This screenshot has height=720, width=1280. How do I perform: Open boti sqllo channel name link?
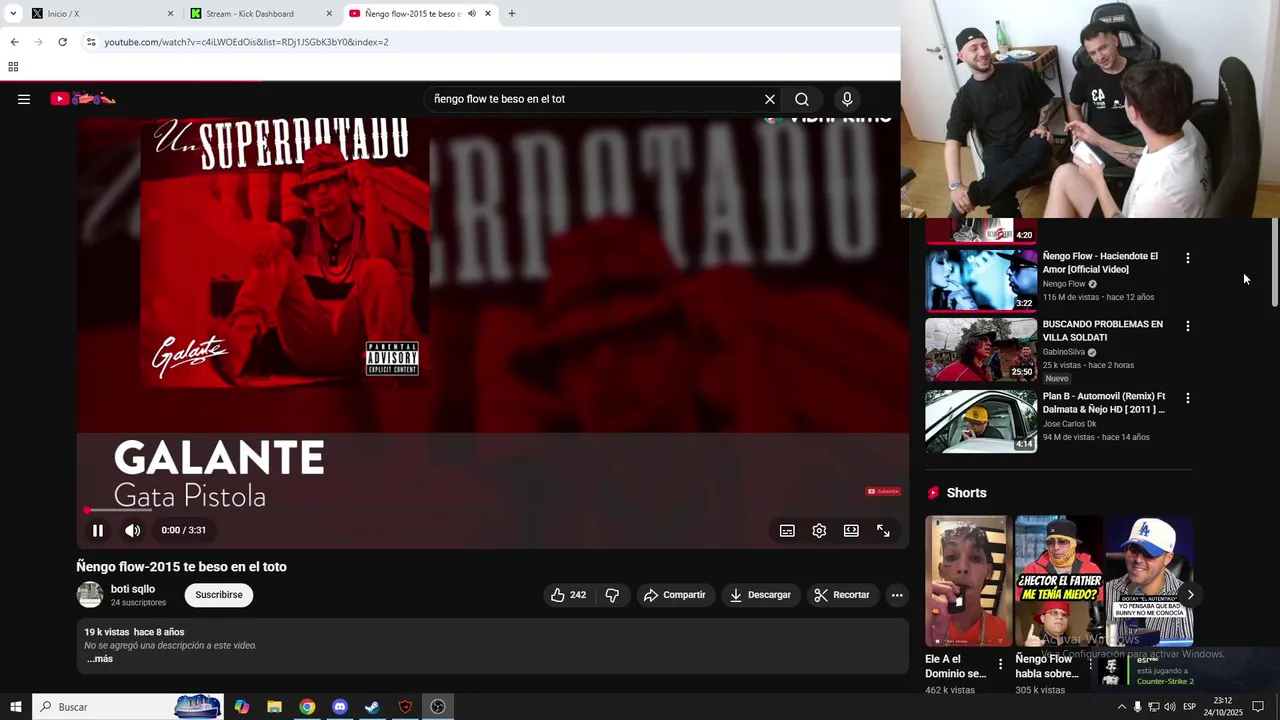(x=133, y=589)
